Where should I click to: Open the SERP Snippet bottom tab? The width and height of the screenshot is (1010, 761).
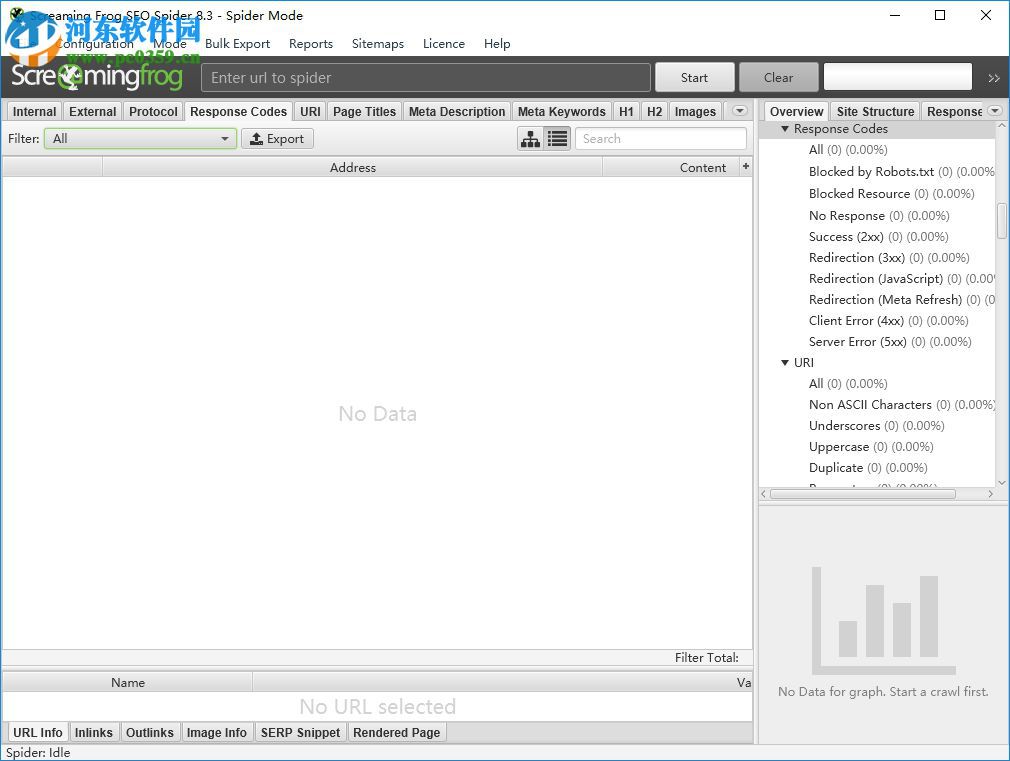pyautogui.click(x=300, y=733)
